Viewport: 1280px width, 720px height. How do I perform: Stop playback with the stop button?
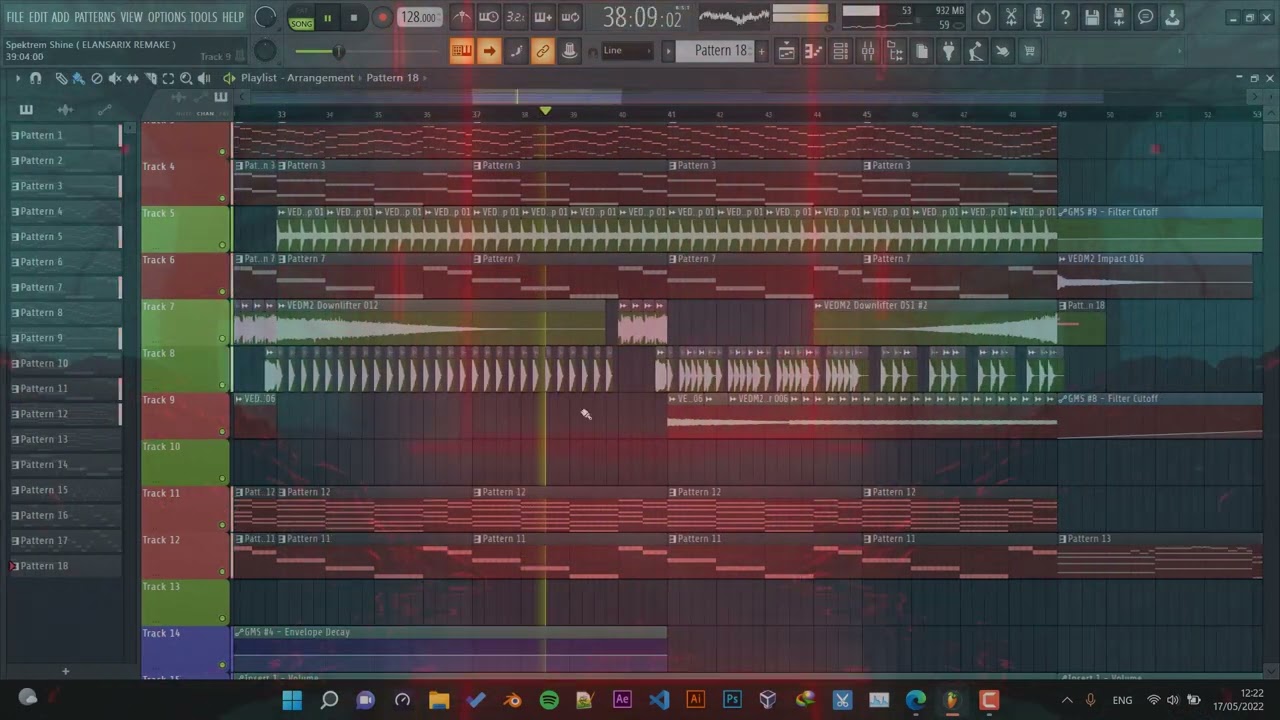click(x=354, y=17)
